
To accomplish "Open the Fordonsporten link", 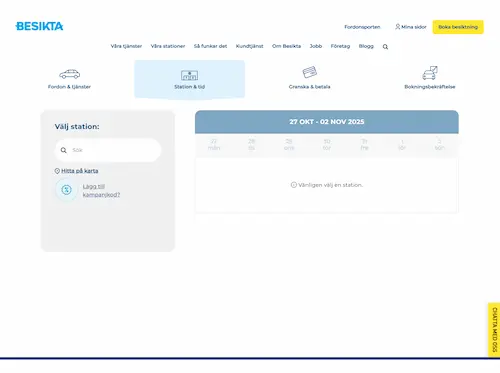I will tap(362, 27).
